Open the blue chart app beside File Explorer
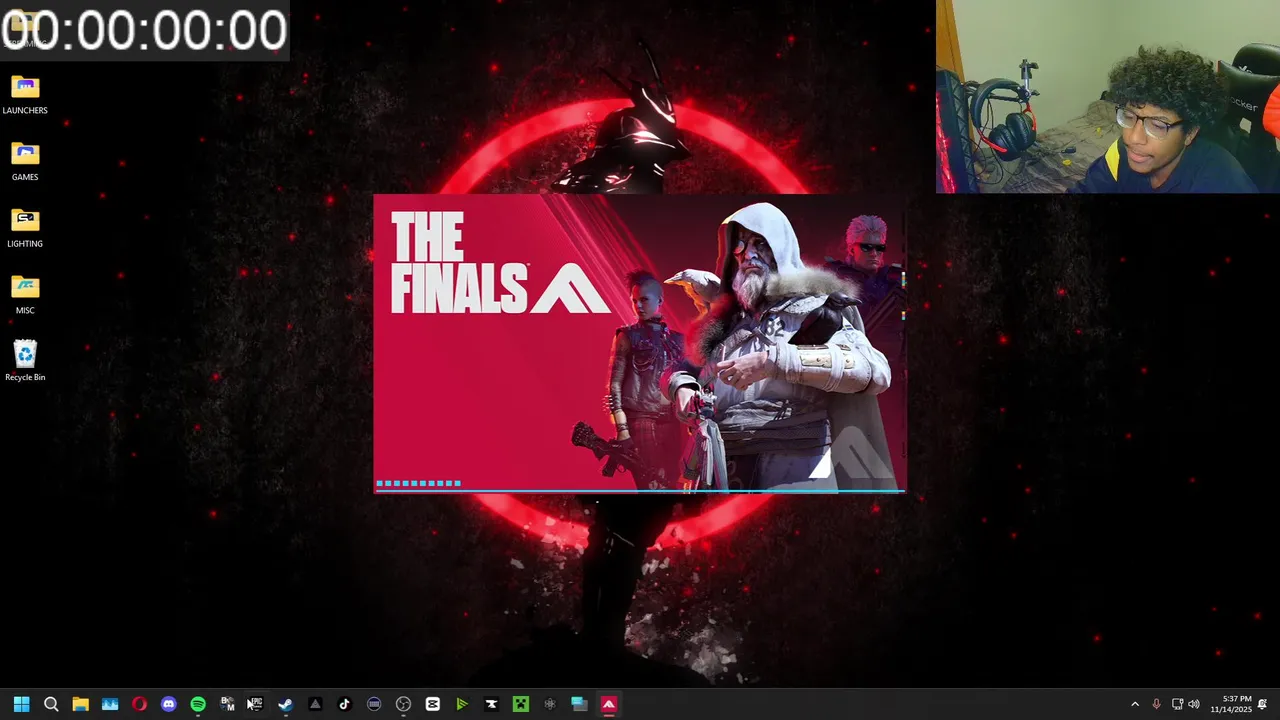This screenshot has width=1280, height=720. (110, 704)
